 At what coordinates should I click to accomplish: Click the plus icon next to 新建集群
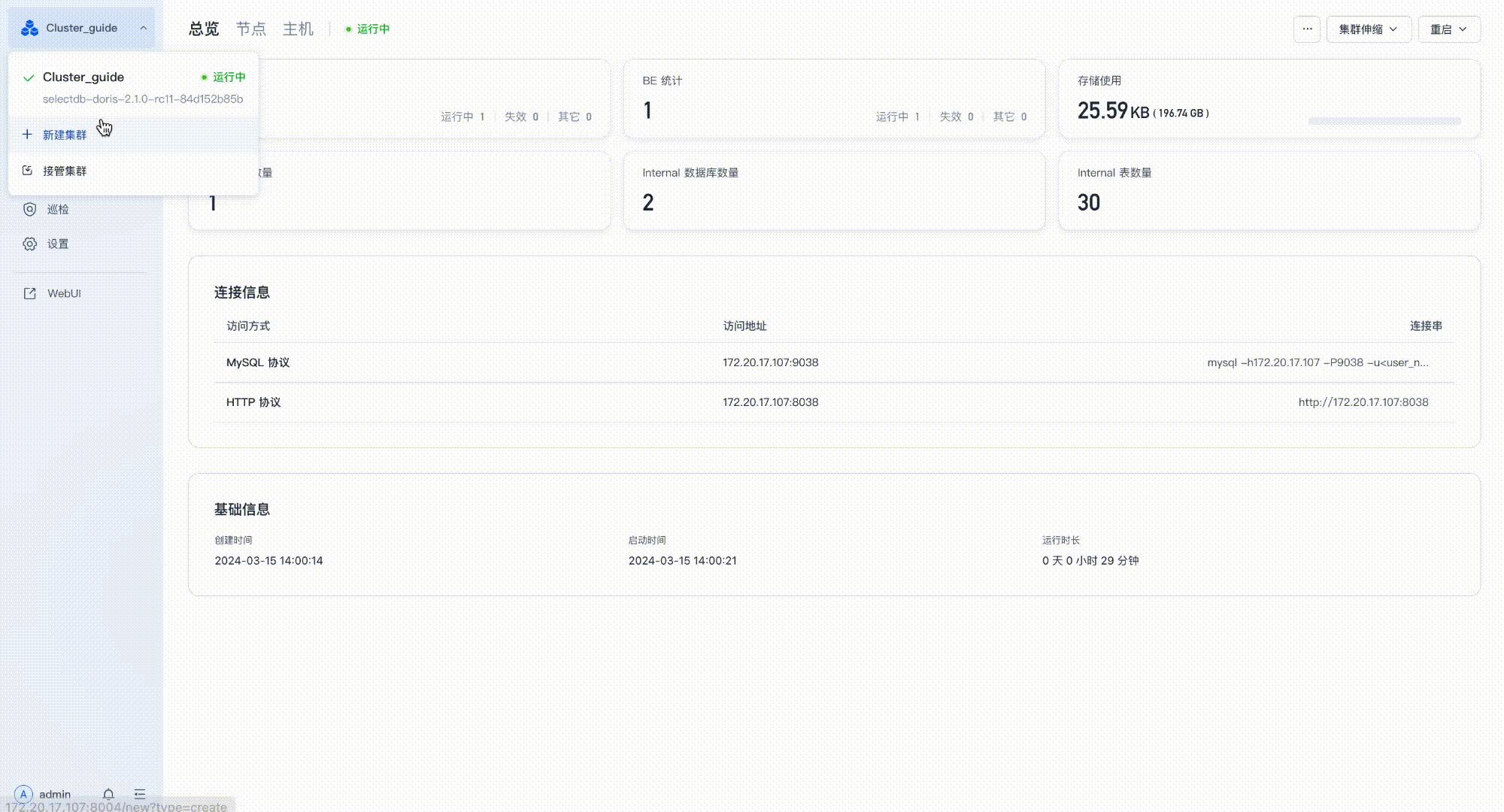coord(27,135)
